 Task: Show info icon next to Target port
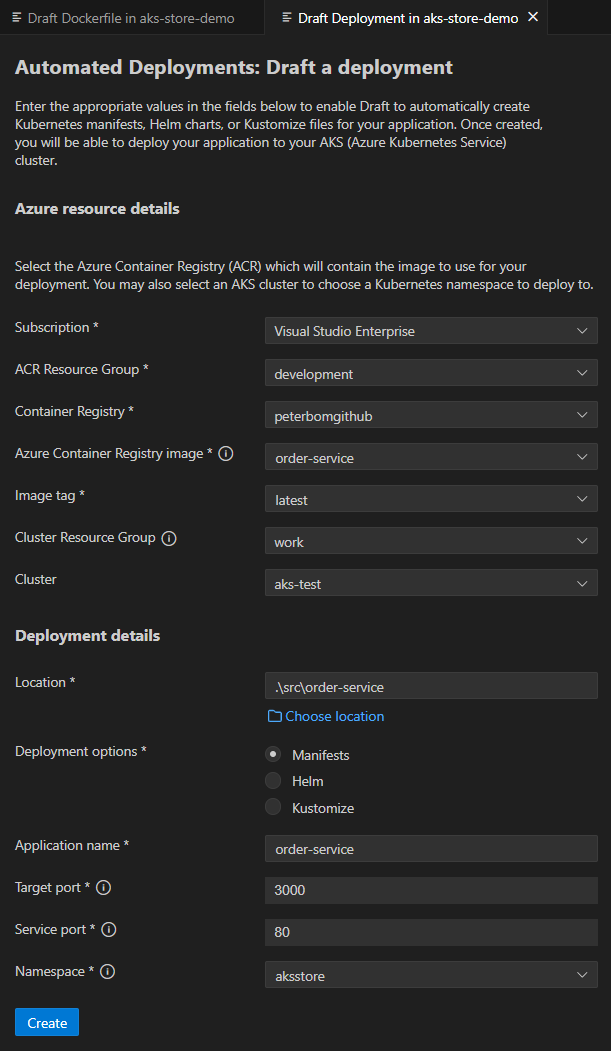(103, 888)
